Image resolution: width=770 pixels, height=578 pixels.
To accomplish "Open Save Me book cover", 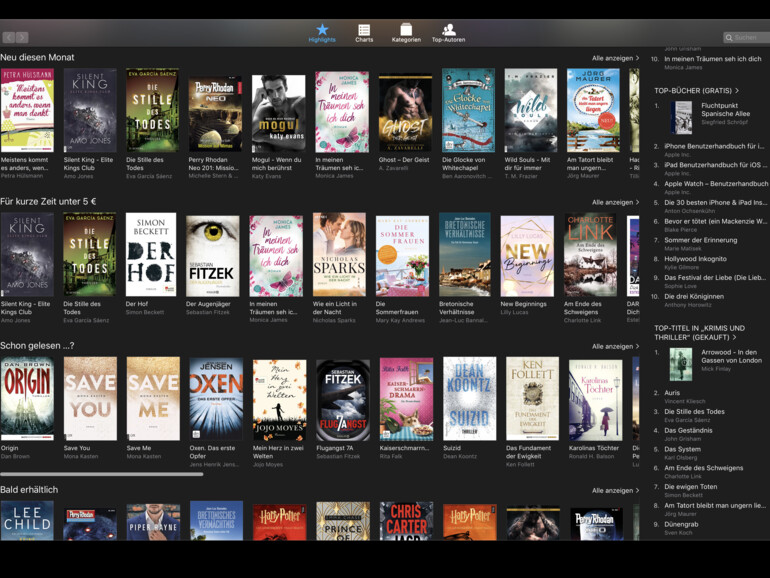I will (153, 398).
